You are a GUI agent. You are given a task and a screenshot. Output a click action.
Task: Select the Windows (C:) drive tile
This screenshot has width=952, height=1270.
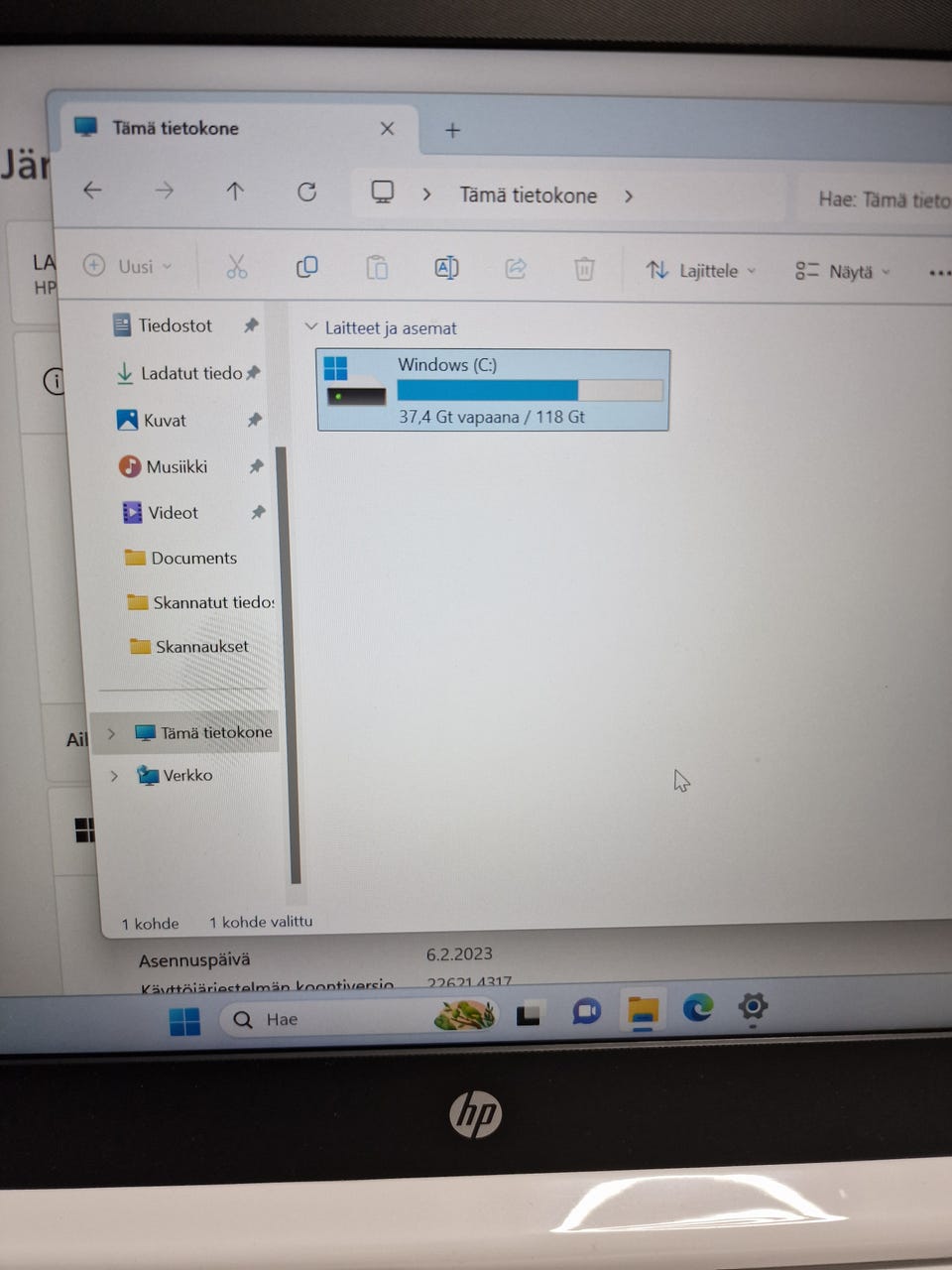[x=493, y=390]
